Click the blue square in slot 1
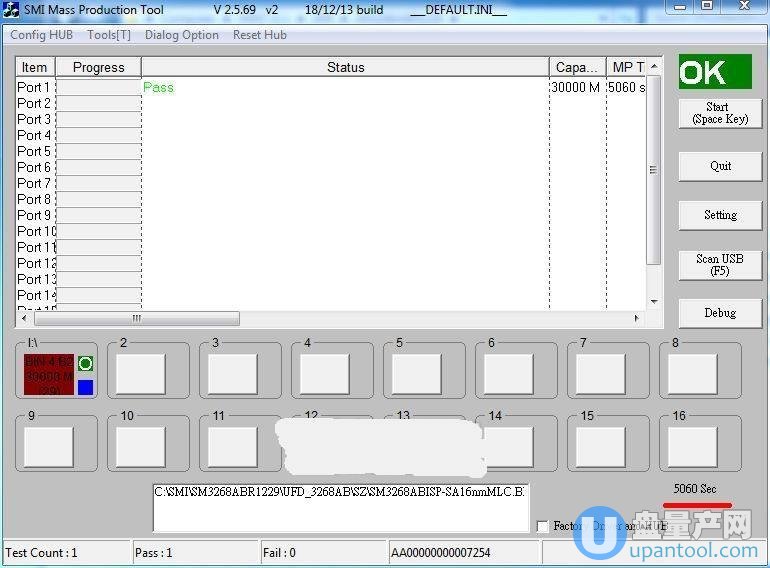 (85, 387)
